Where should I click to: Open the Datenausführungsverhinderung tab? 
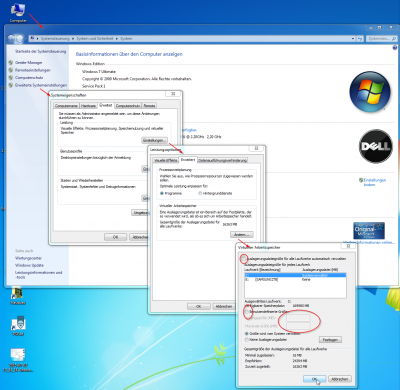coord(223,160)
